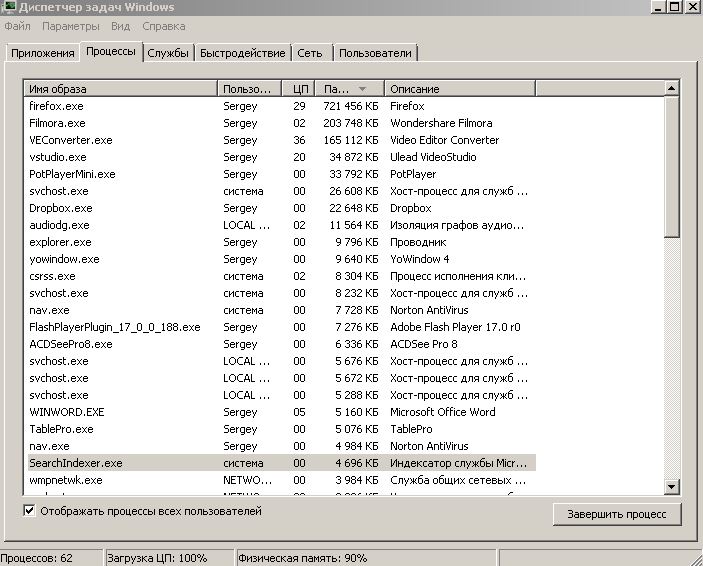Switch to the Службы tab
This screenshot has height=566, width=703.
coord(168,53)
